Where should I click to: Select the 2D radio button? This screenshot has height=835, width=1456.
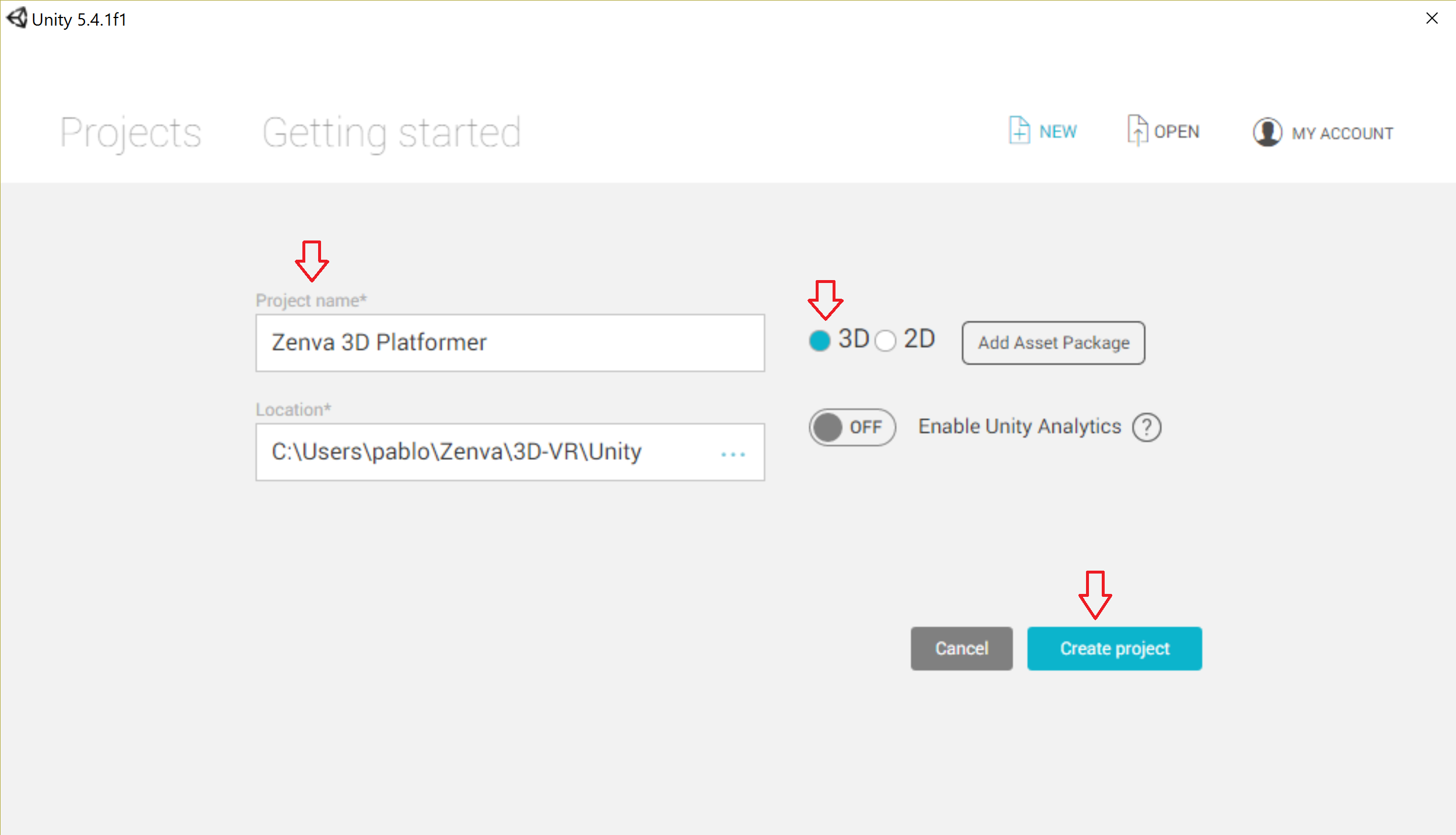pyautogui.click(x=885, y=341)
